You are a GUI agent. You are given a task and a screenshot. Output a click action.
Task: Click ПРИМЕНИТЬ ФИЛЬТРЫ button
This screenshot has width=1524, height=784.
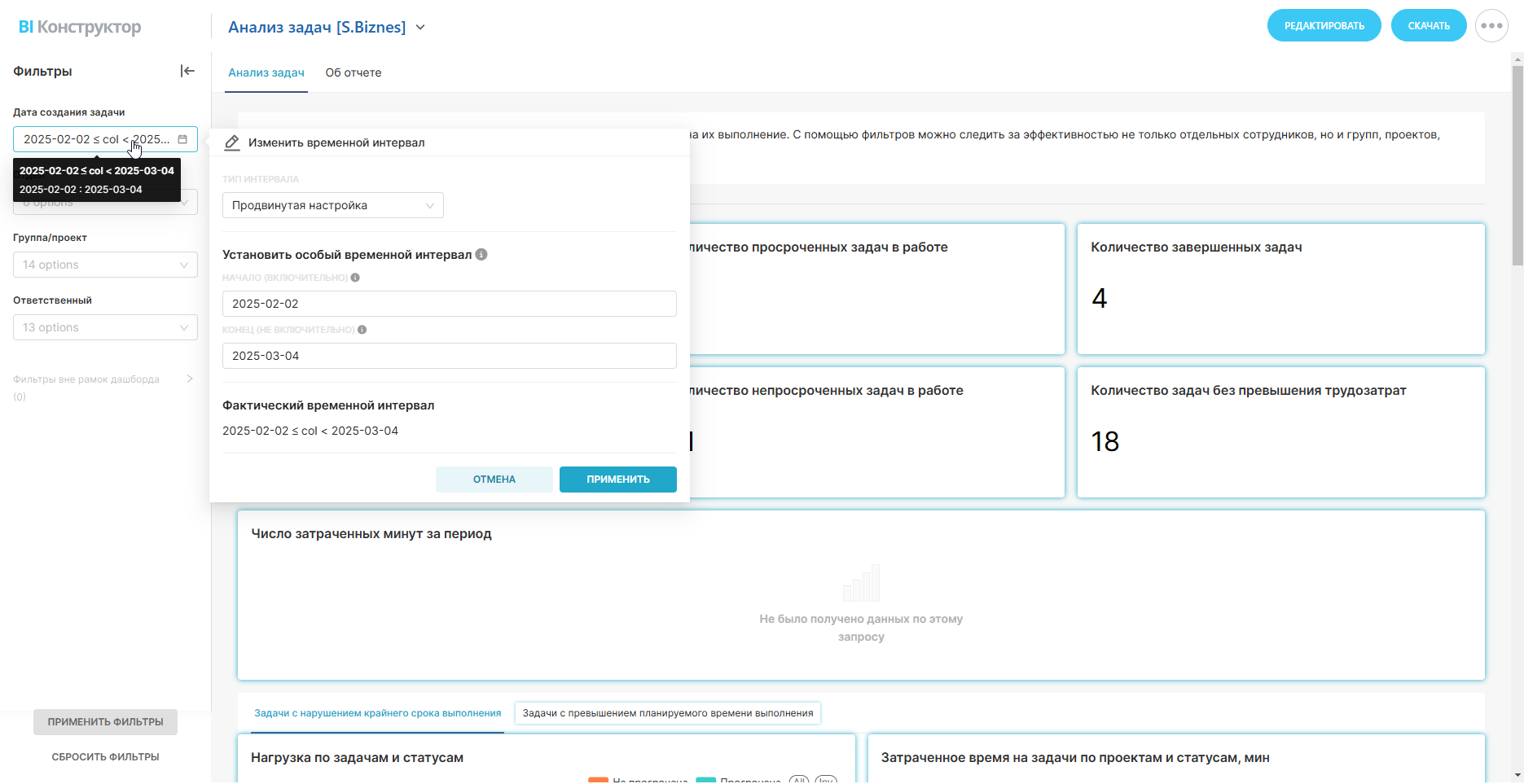click(105, 722)
